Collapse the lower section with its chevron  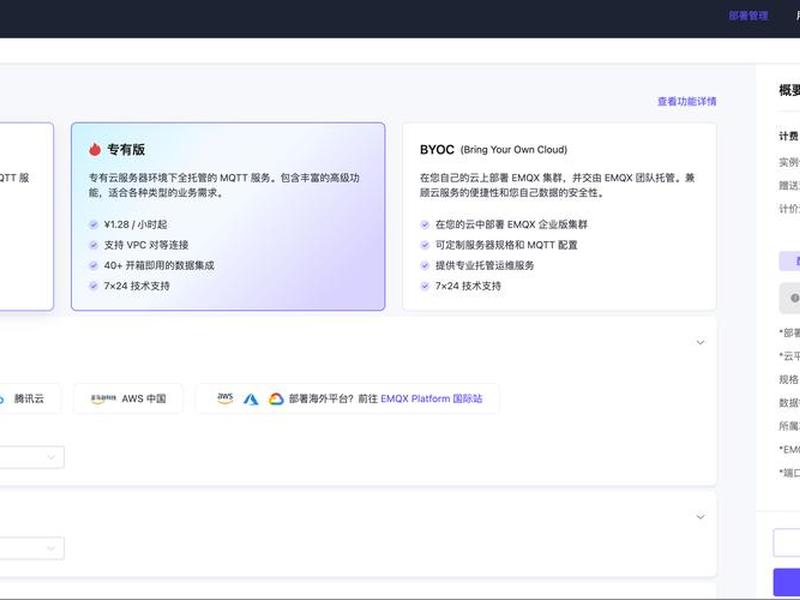tap(701, 517)
